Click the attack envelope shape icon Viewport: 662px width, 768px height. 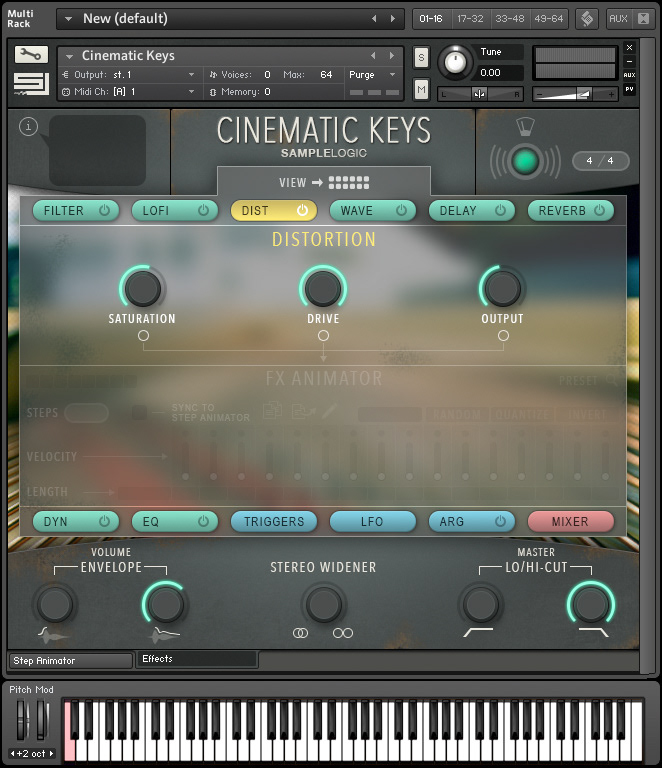[52, 635]
